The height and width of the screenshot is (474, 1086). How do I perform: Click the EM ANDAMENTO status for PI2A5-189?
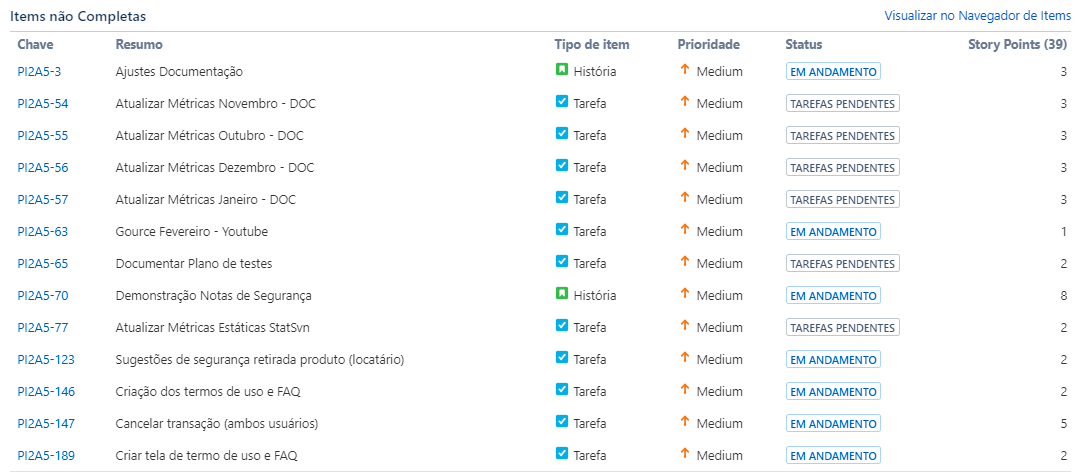pos(833,456)
